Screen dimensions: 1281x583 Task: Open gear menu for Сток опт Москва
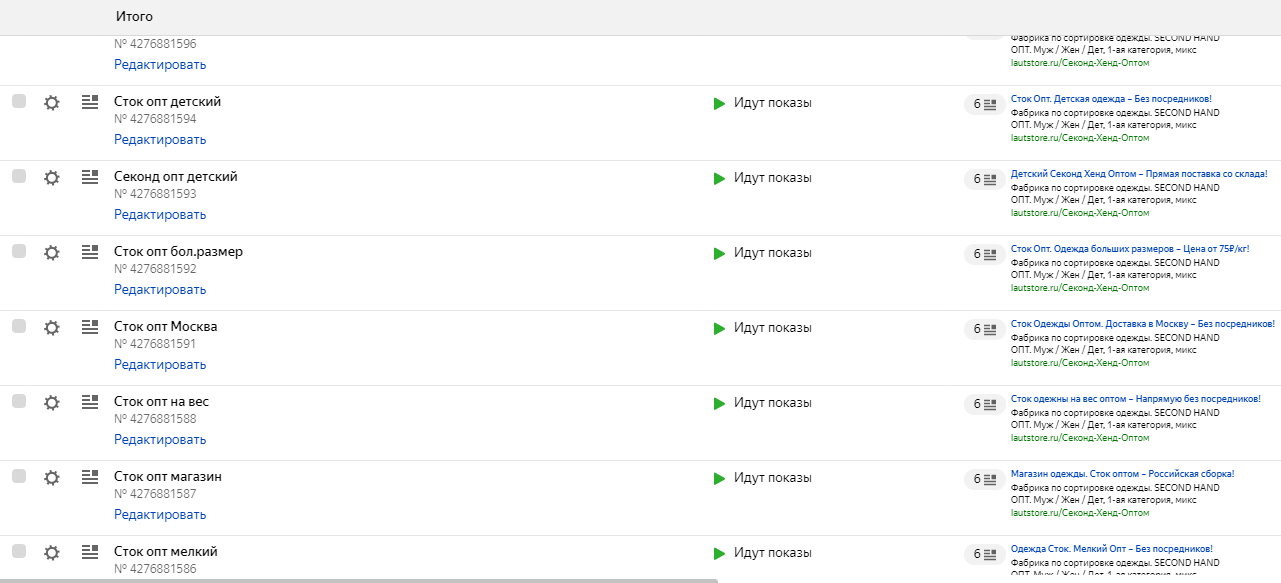pyautogui.click(x=52, y=327)
